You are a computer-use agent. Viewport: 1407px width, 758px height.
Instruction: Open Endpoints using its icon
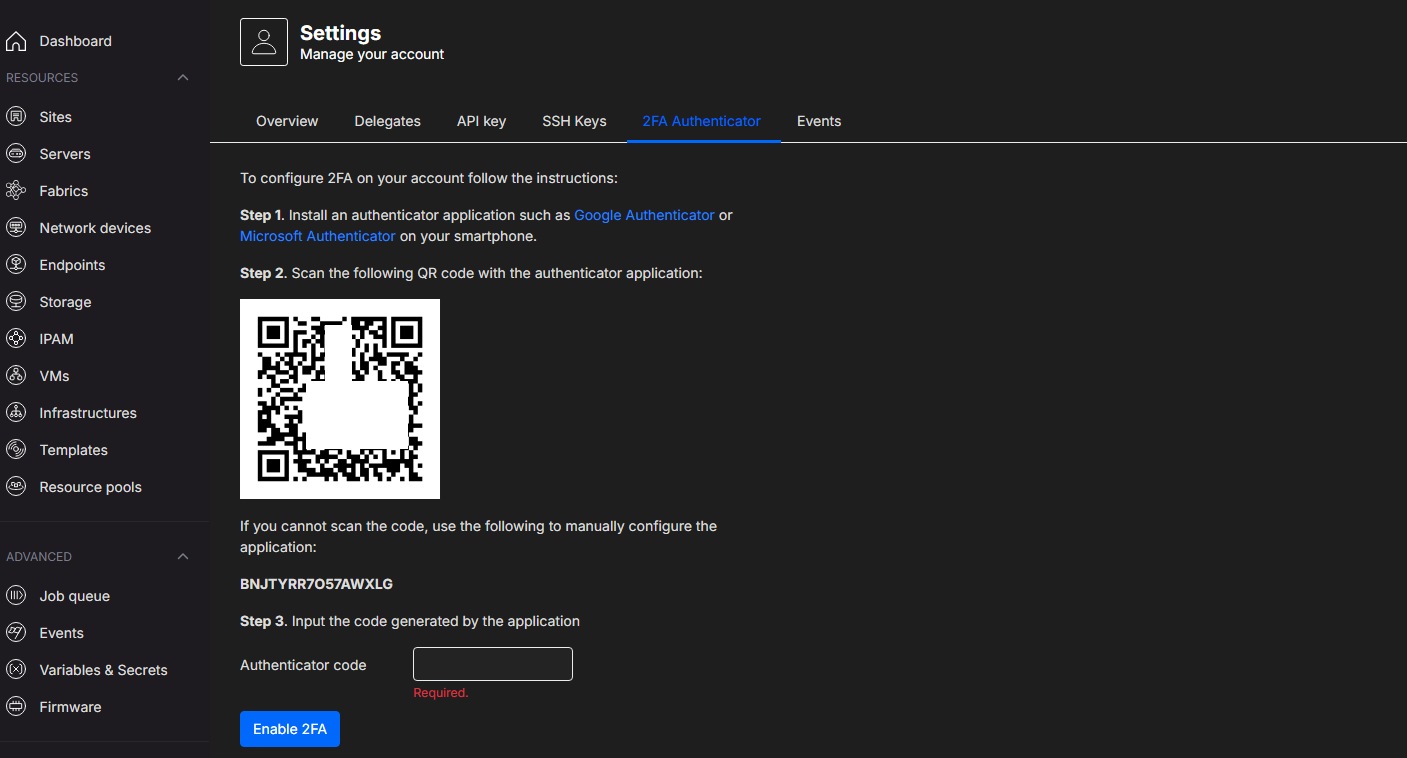(x=16, y=265)
